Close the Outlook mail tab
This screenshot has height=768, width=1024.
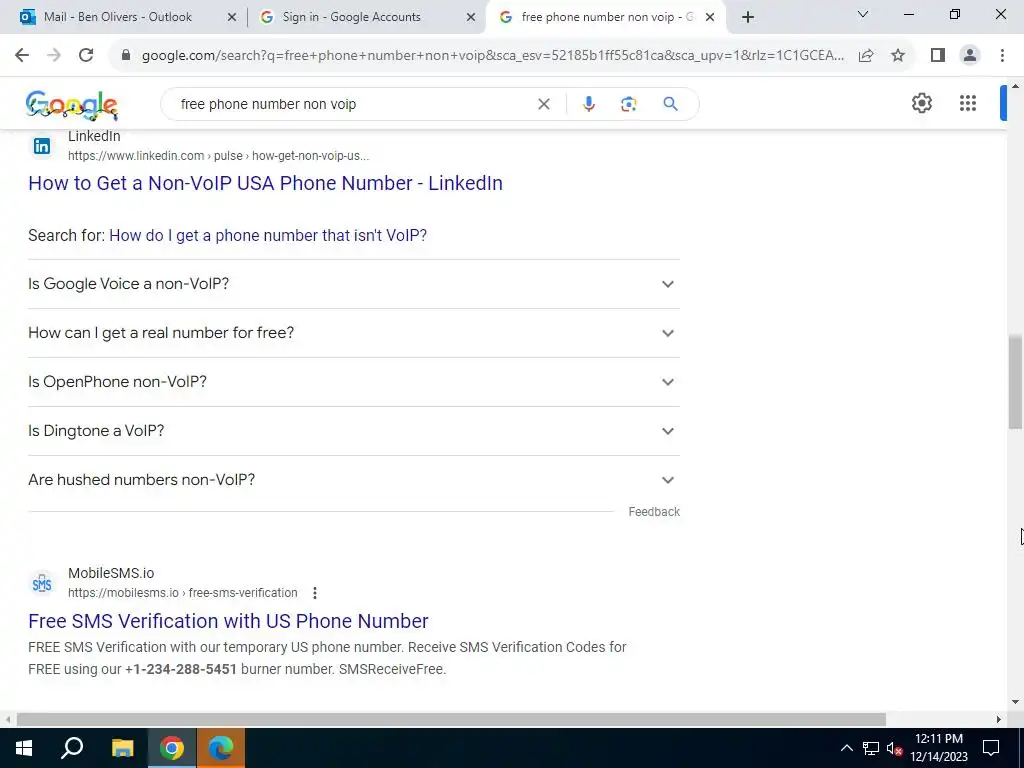pos(231,18)
